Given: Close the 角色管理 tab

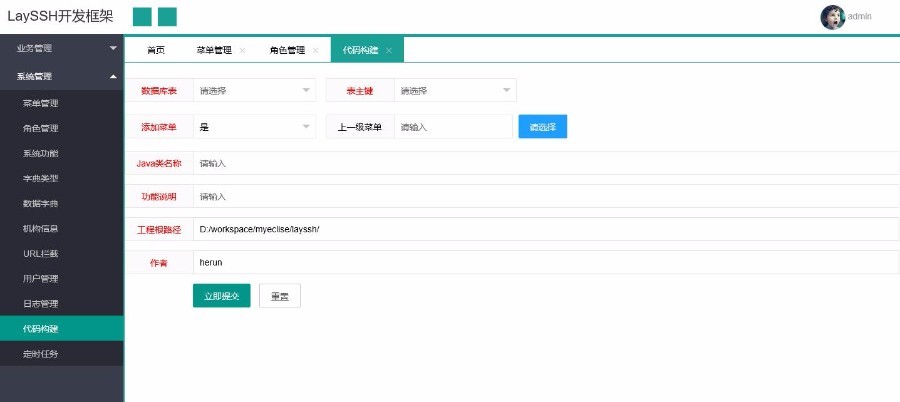Looking at the screenshot, I should click(x=315, y=51).
